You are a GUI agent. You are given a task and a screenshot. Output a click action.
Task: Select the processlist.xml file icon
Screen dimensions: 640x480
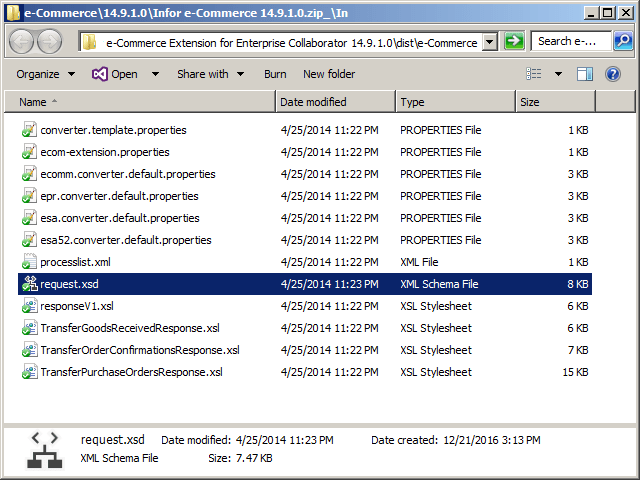coord(29,262)
